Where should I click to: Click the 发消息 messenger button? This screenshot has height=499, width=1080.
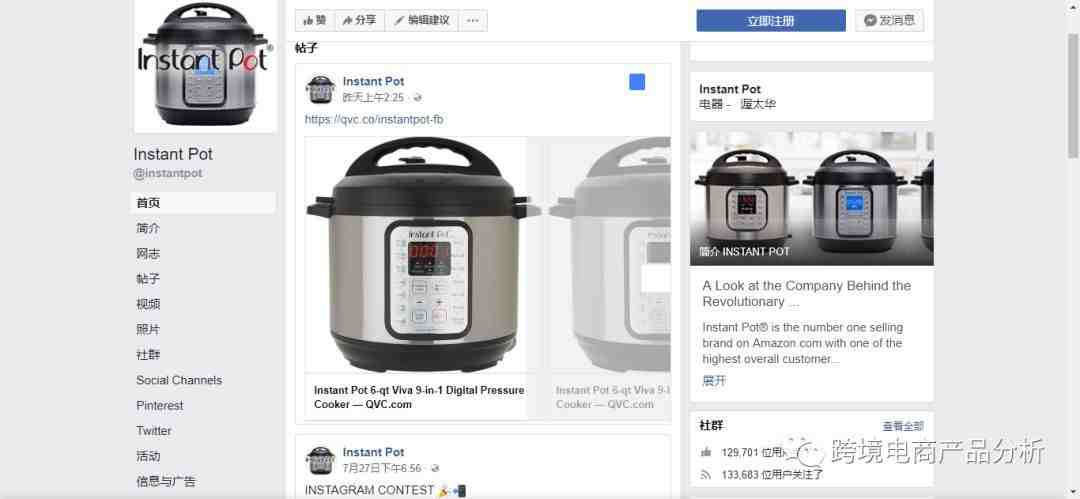[x=889, y=21]
